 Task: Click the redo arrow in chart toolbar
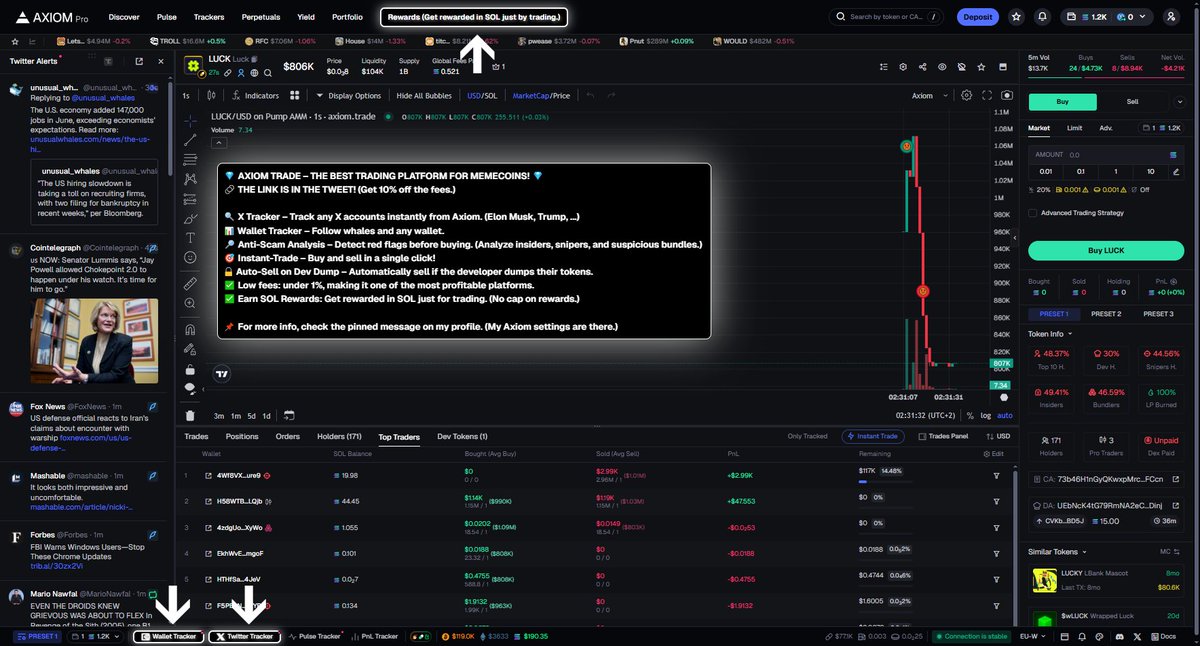612,96
